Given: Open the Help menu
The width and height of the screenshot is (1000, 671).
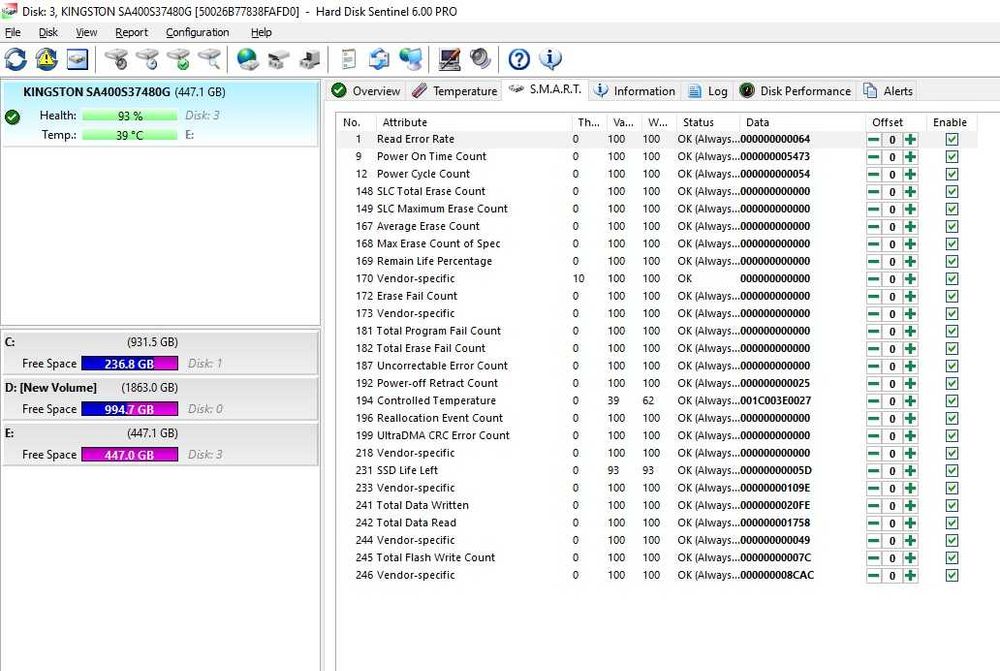Looking at the screenshot, I should tap(261, 32).
